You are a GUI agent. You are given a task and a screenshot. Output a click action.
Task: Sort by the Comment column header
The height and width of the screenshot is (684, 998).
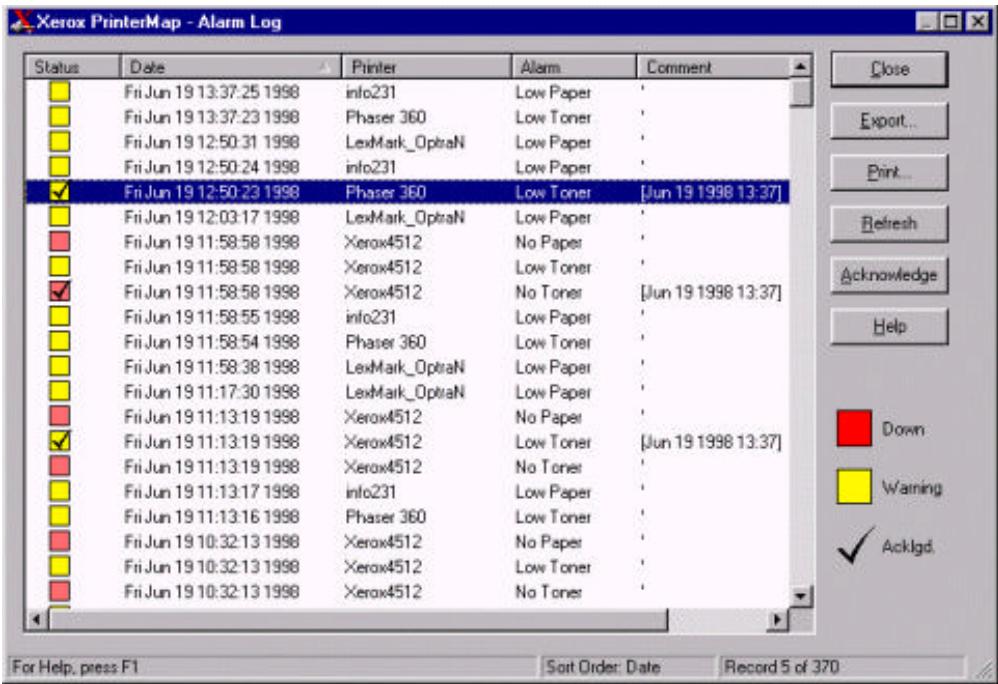coord(713,67)
